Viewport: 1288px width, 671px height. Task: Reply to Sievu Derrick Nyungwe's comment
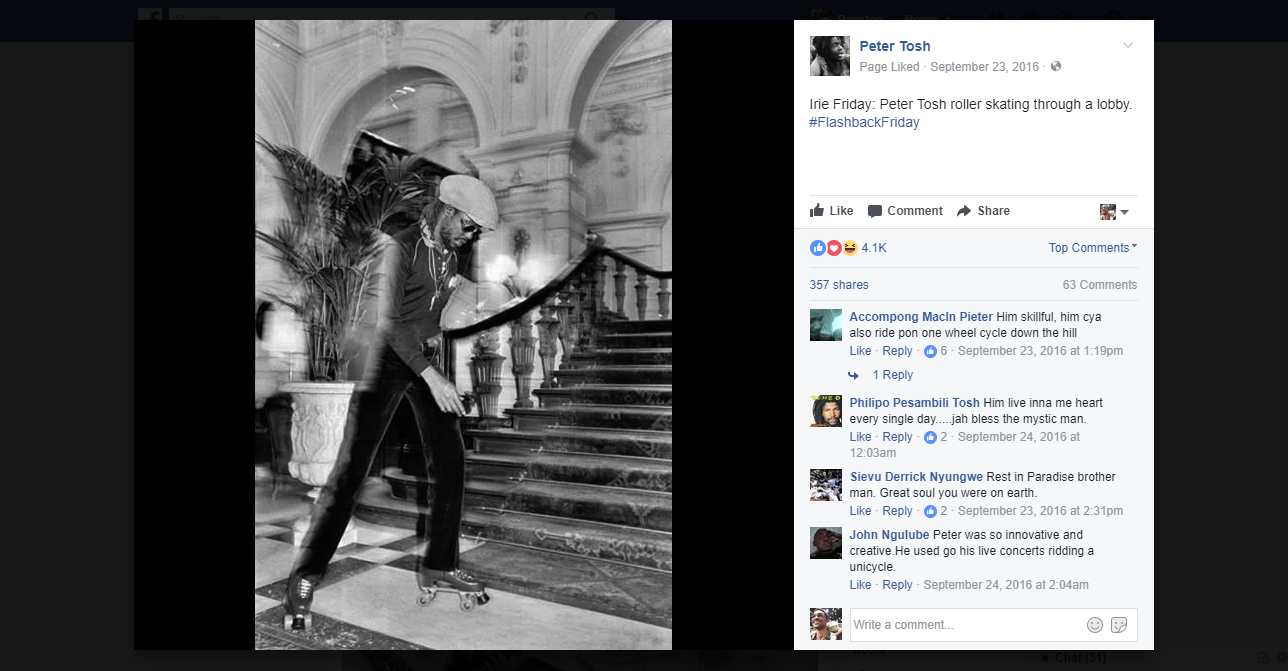point(897,511)
